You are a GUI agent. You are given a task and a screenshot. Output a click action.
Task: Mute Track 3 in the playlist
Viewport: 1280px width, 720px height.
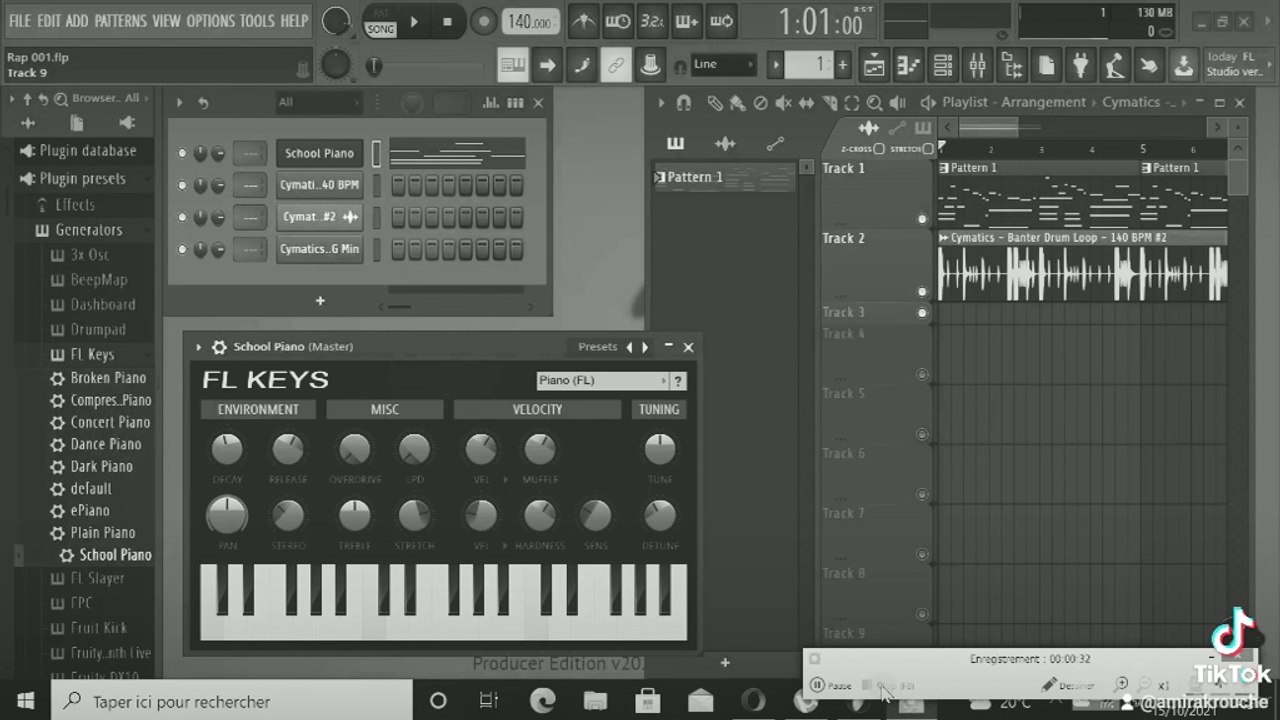pyautogui.click(x=922, y=313)
